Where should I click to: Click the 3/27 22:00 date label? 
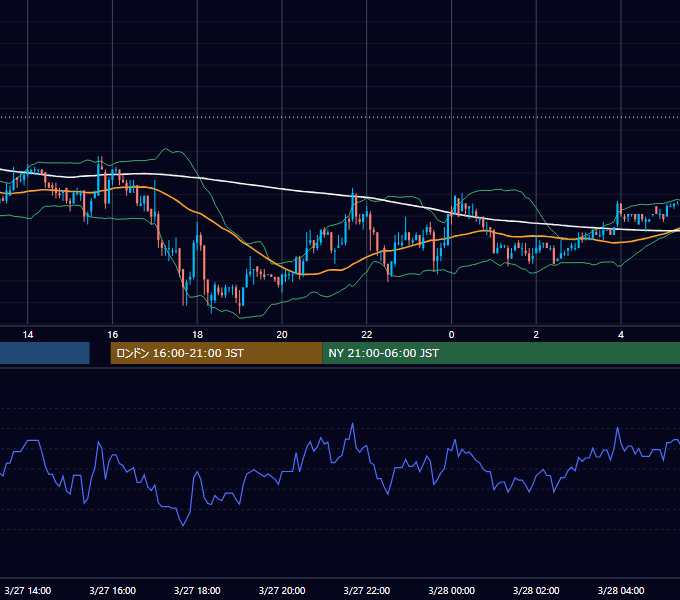pos(367,590)
